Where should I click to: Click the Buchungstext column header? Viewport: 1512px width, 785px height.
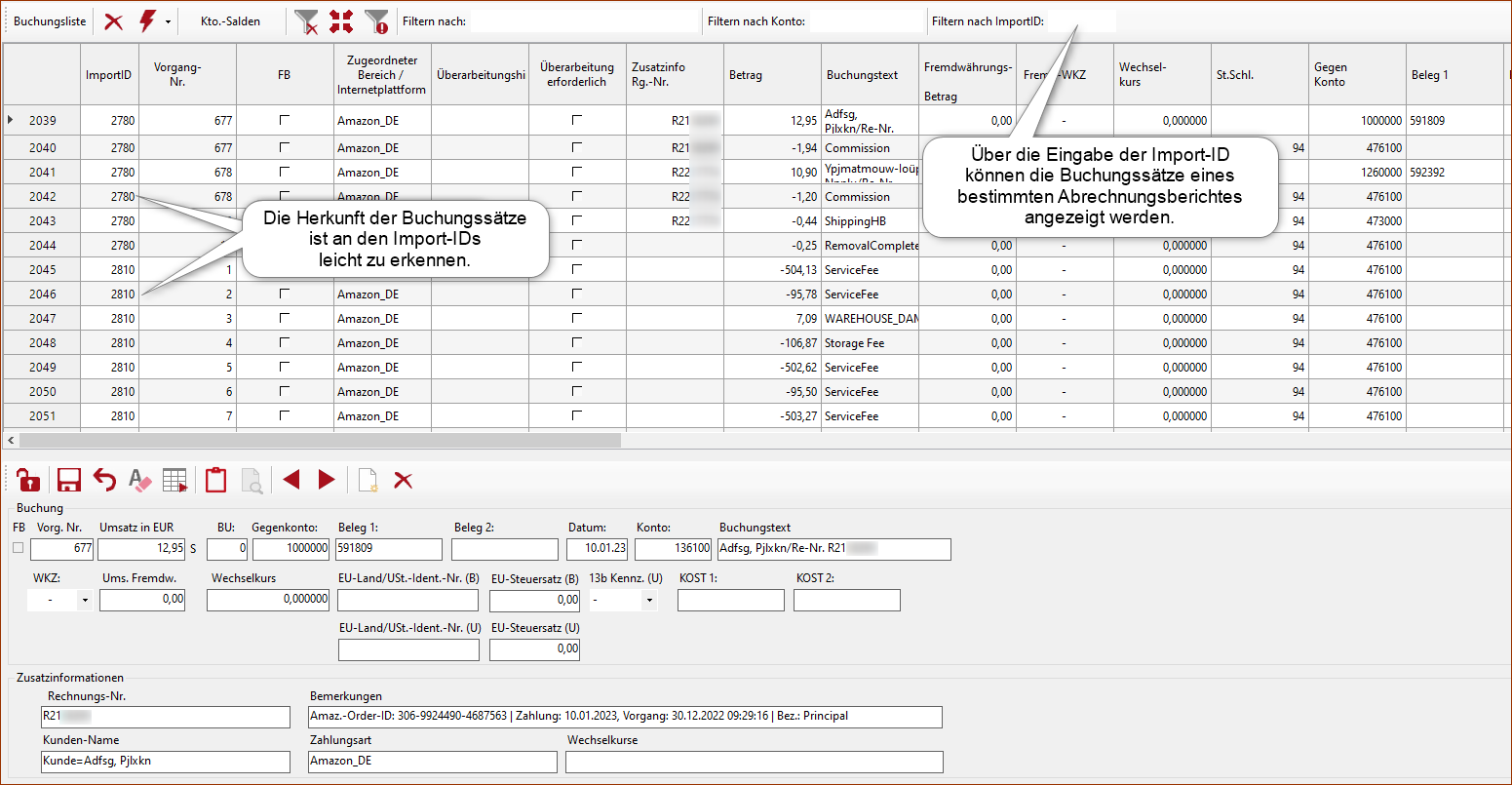(870, 75)
